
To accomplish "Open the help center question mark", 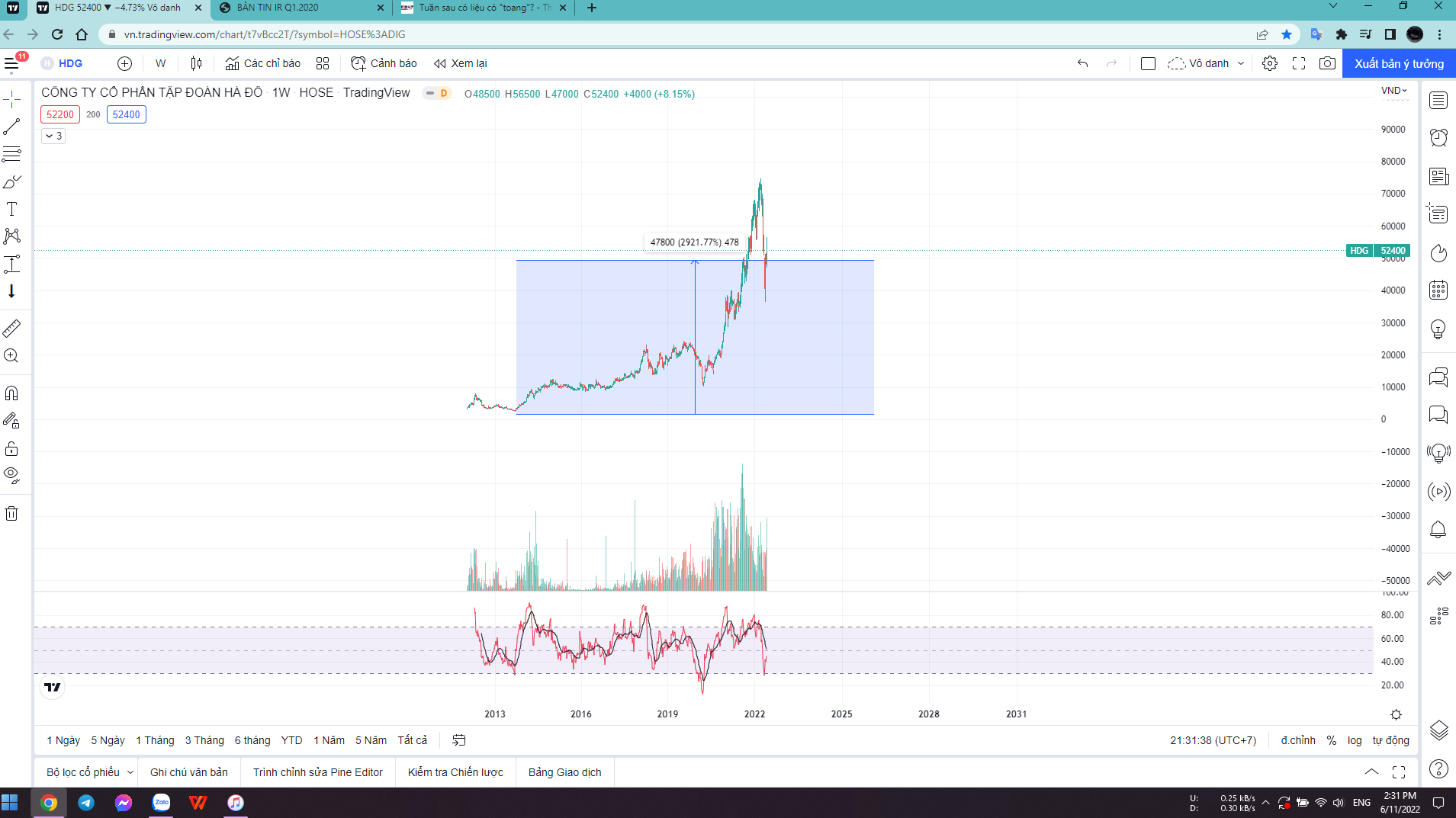I will point(1438,769).
